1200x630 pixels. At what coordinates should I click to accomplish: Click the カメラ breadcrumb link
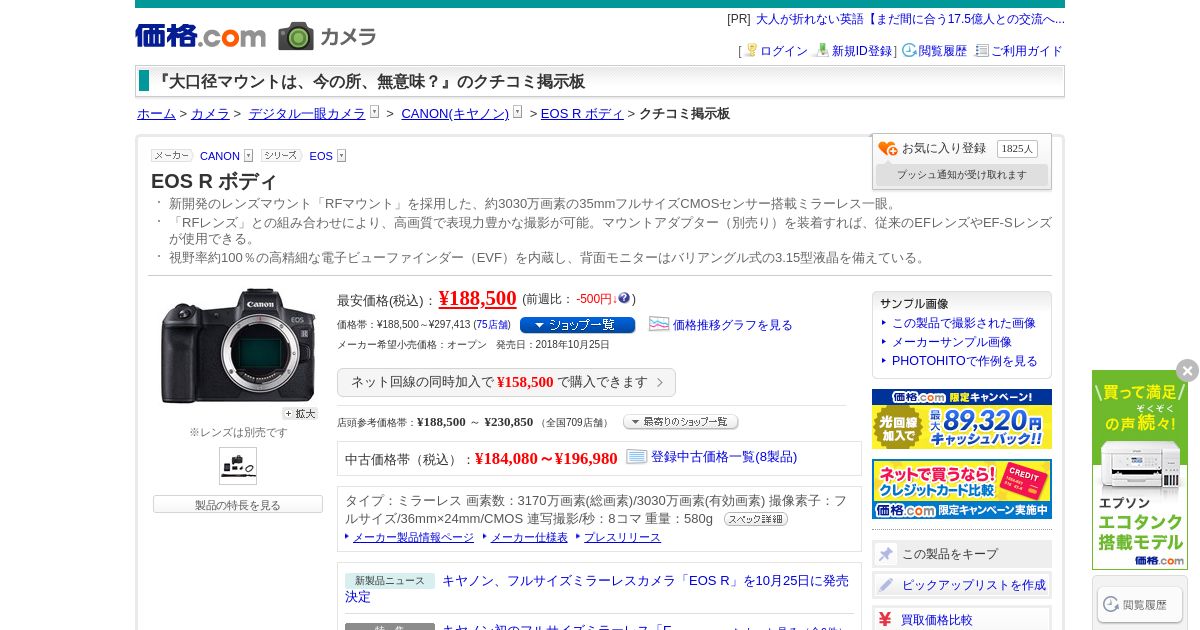[210, 114]
